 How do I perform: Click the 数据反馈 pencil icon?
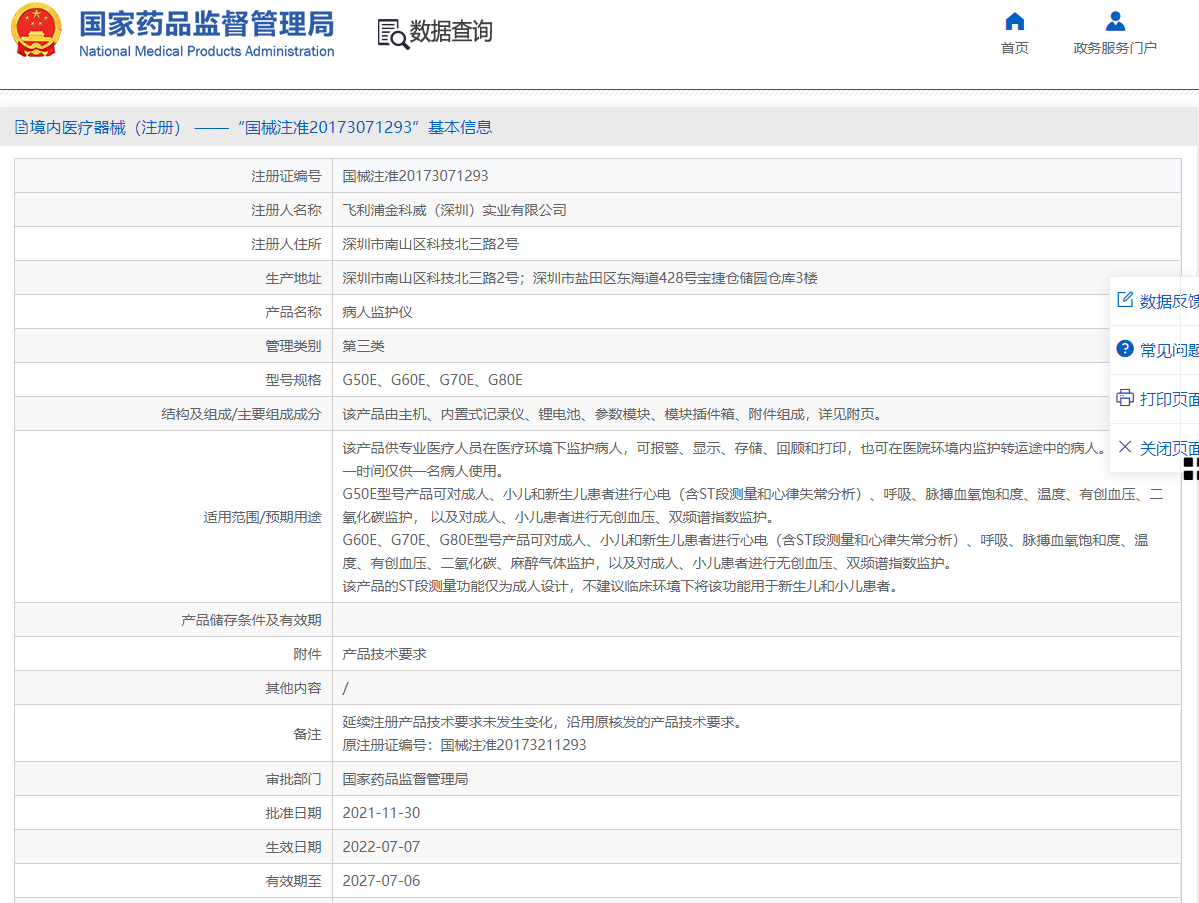tap(1125, 300)
